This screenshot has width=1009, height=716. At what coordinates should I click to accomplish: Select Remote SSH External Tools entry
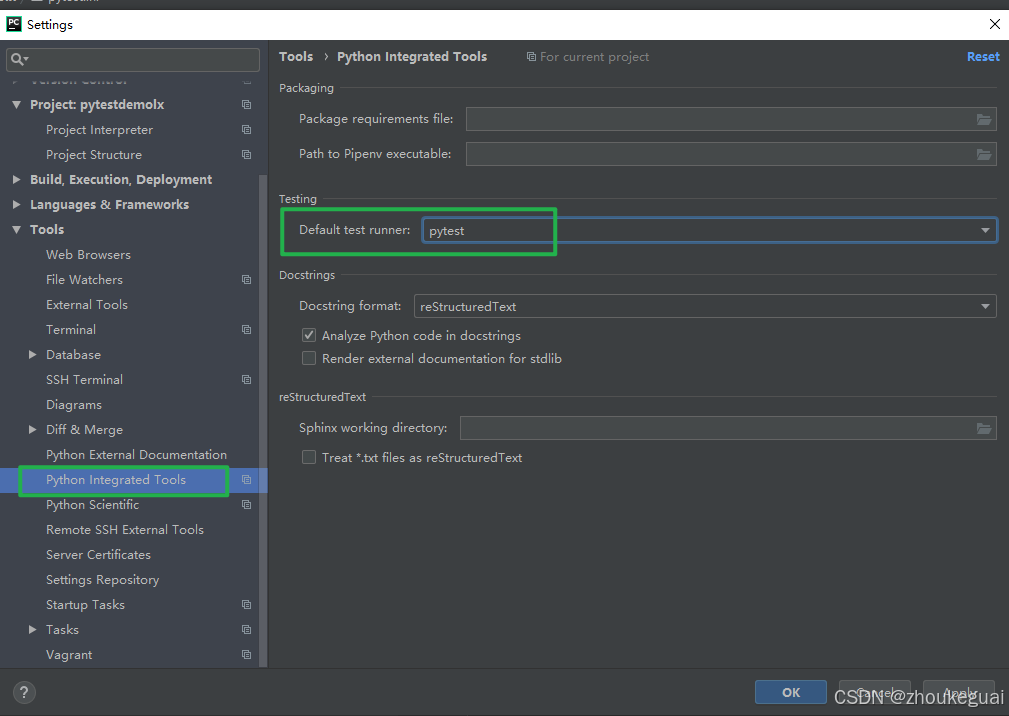(125, 529)
